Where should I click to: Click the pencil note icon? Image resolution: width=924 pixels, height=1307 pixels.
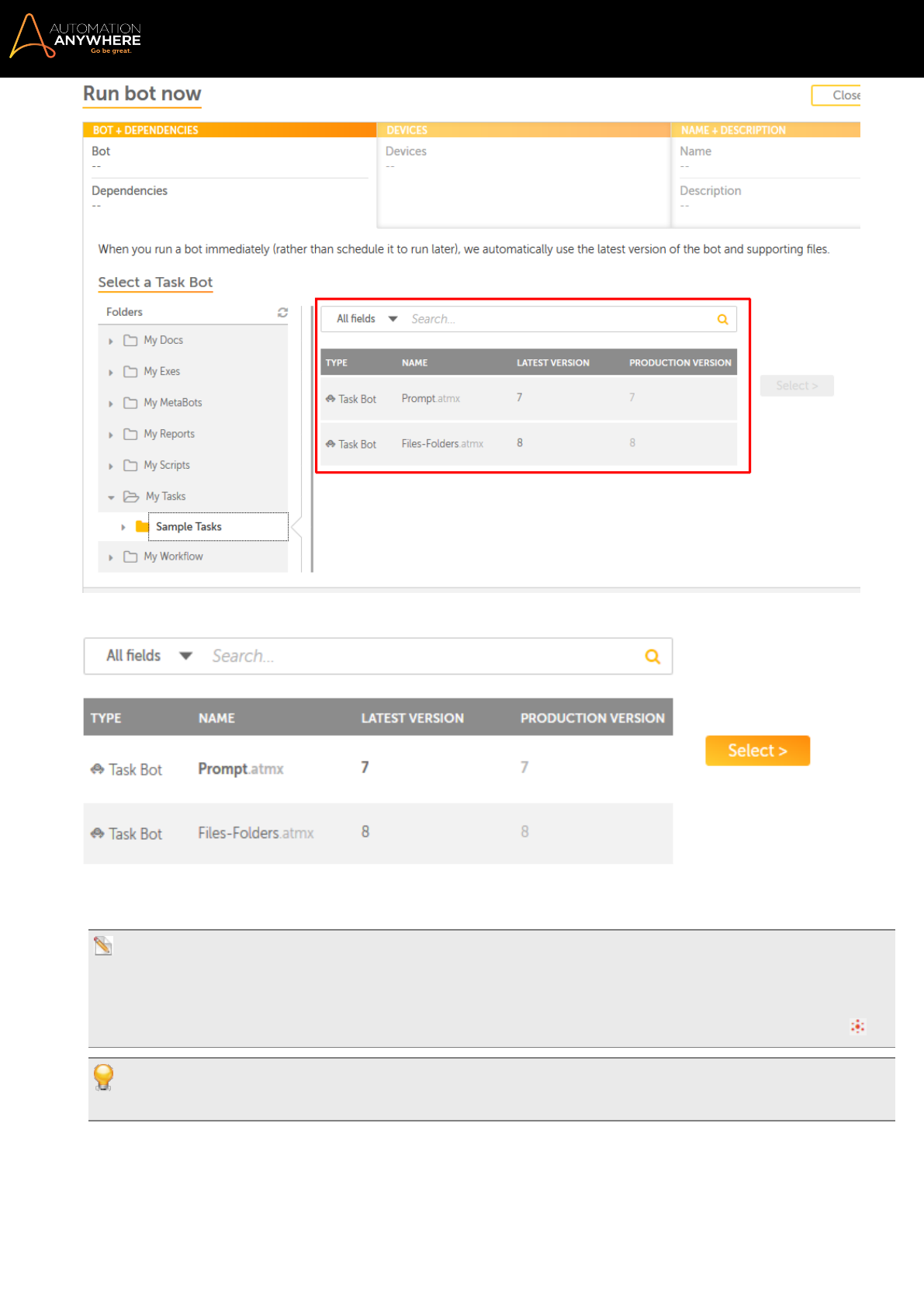click(103, 945)
